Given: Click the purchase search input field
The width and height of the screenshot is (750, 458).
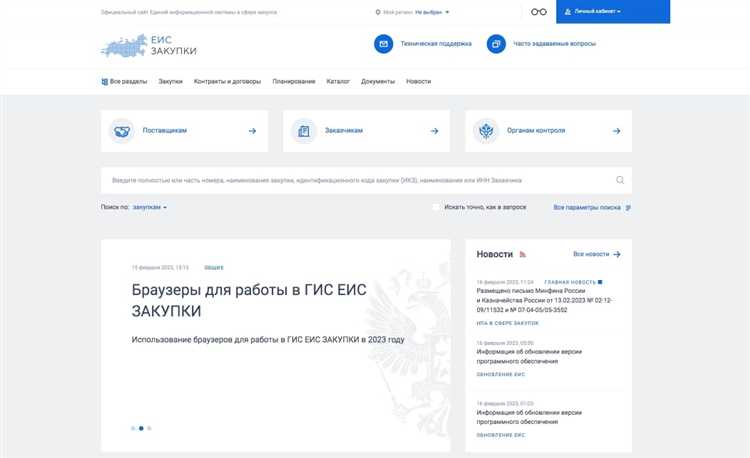Looking at the screenshot, I should (x=366, y=180).
